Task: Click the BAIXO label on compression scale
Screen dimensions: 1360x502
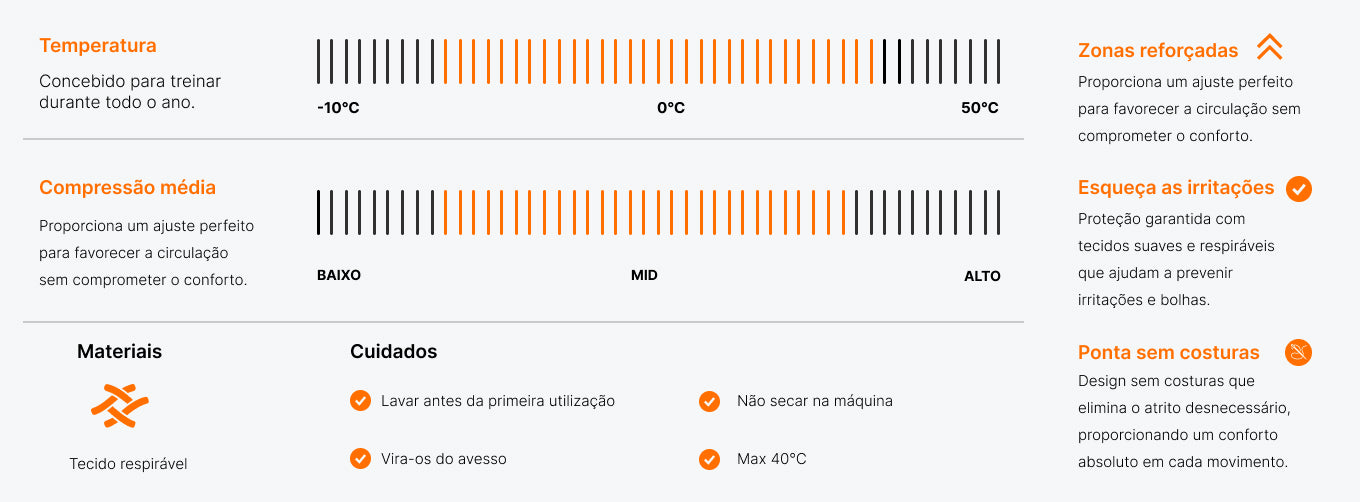Action: [x=339, y=275]
